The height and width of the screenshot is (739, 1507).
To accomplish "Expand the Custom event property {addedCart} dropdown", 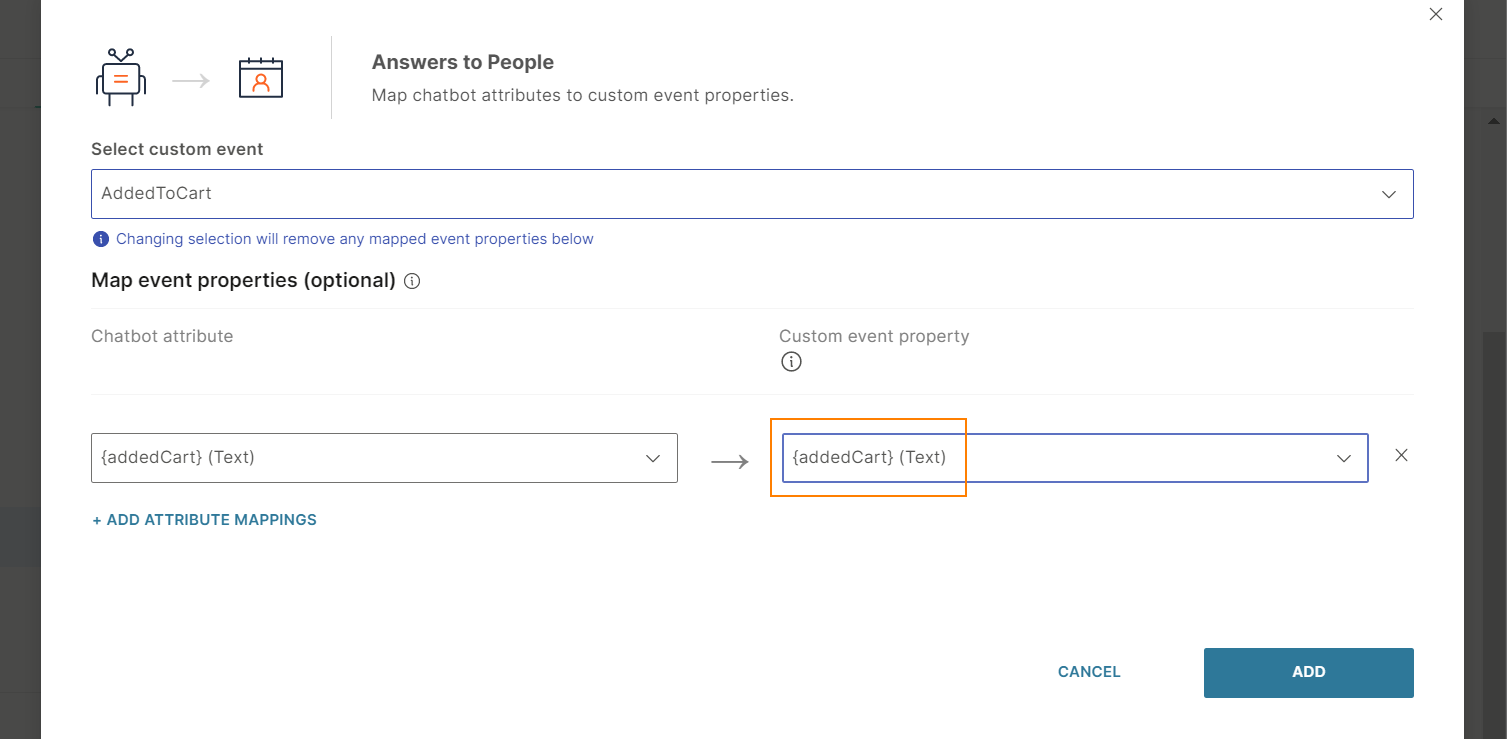I will coord(1075,458).
